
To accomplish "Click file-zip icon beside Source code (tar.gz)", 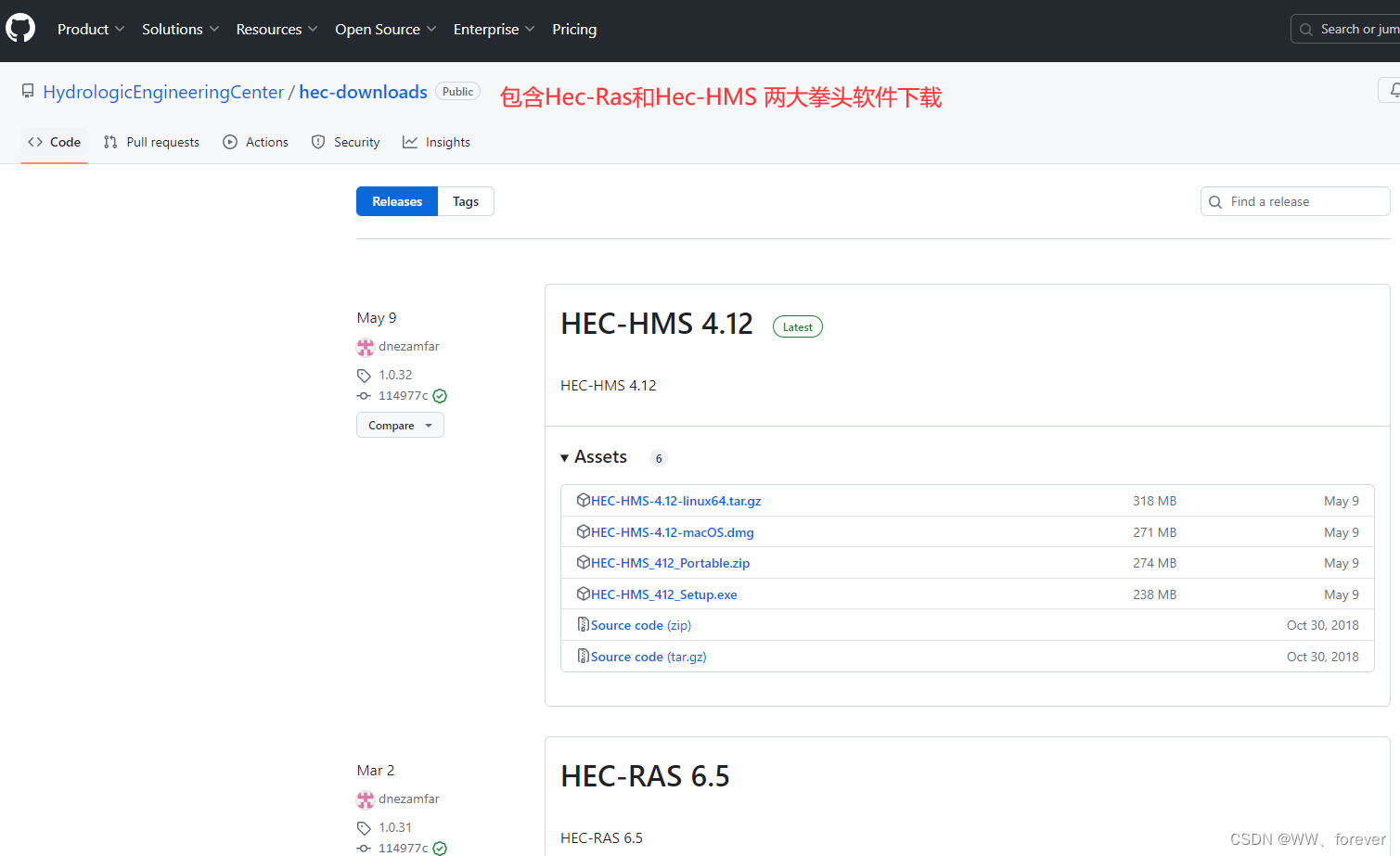I will point(584,656).
